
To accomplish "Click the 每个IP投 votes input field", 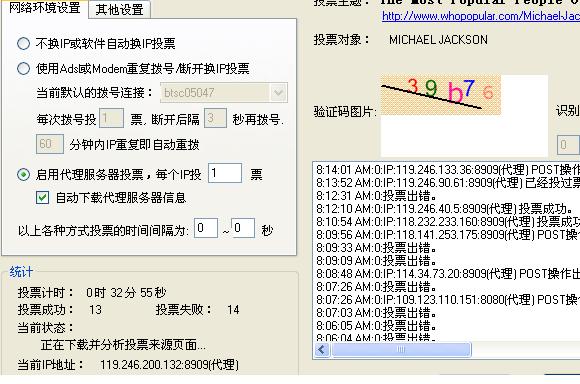I will [225, 173].
